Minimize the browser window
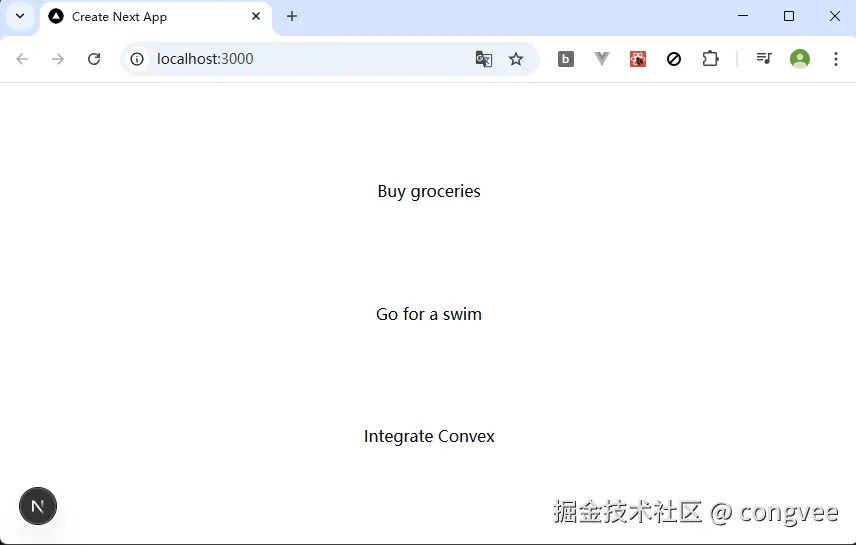 point(742,16)
